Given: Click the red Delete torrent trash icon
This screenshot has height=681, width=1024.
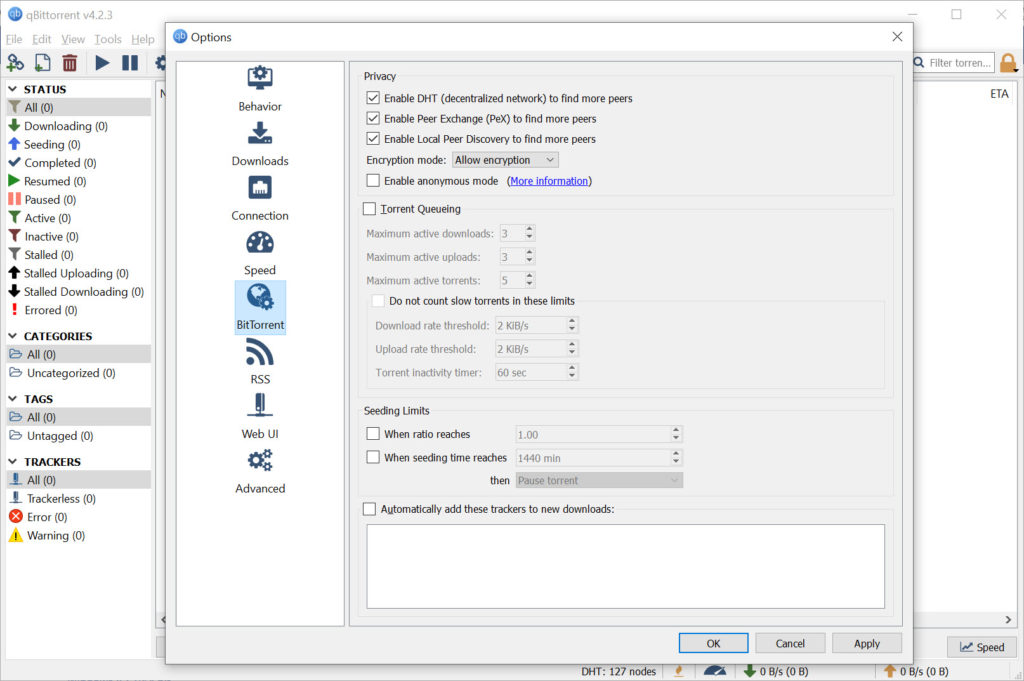Looking at the screenshot, I should pyautogui.click(x=70, y=63).
